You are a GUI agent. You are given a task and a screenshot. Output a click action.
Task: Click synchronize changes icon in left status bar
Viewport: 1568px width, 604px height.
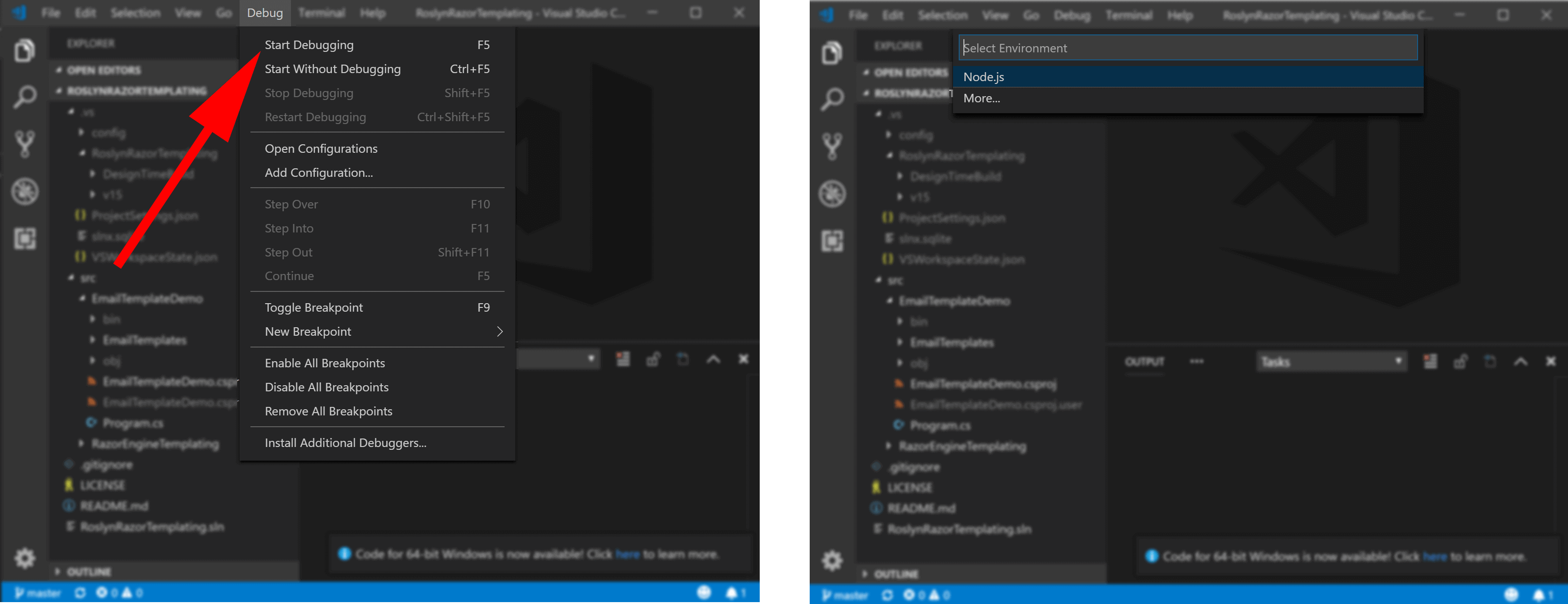80,592
